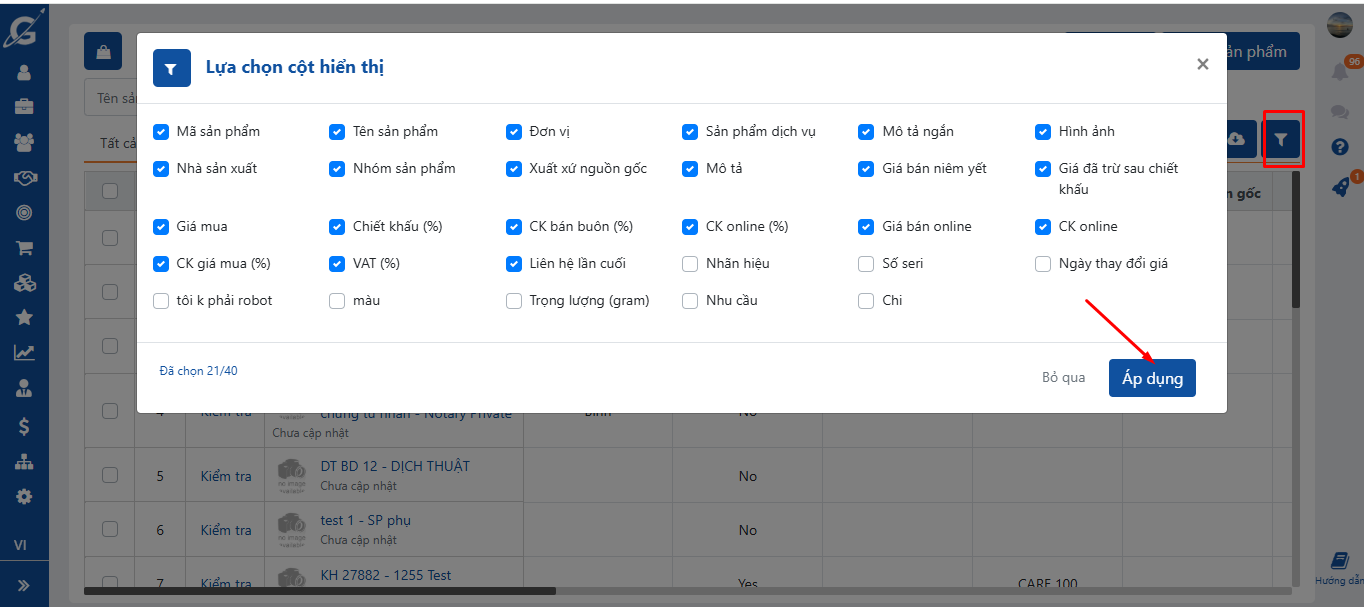Image resolution: width=1364 pixels, height=607 pixels.
Task: Click the rocket icon on right panel
Action: coord(1340,187)
